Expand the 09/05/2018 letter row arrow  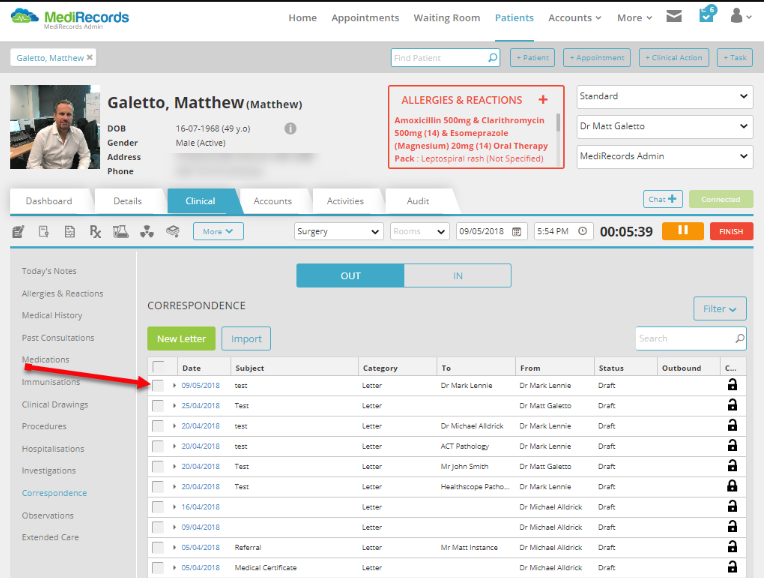174,385
